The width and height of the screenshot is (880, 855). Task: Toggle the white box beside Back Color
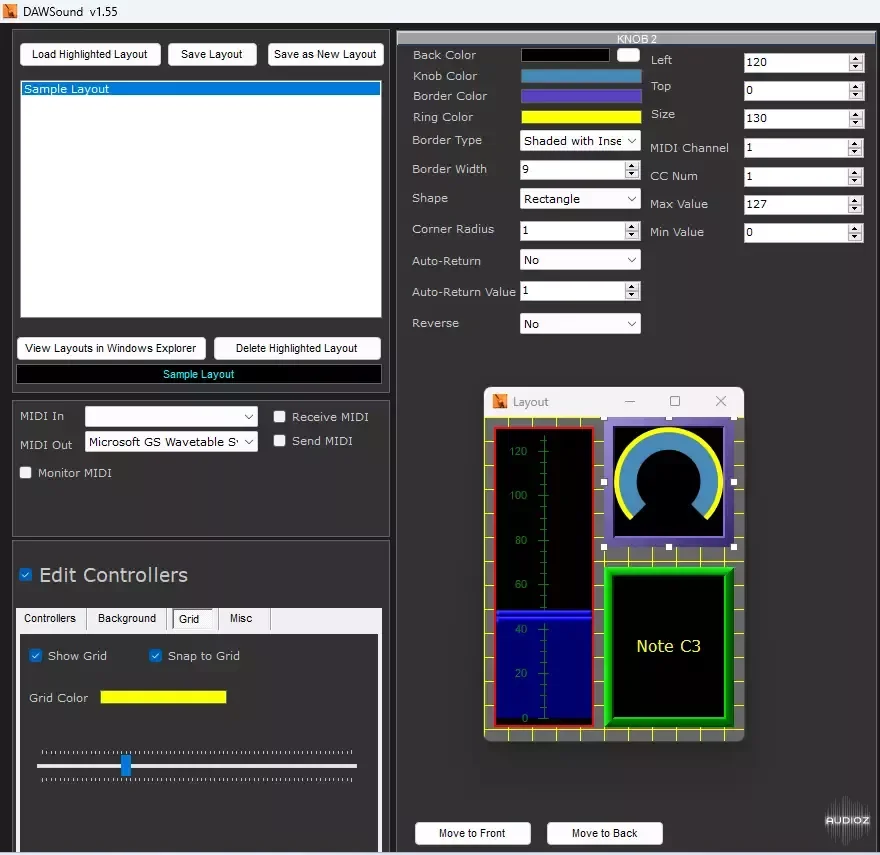(628, 55)
